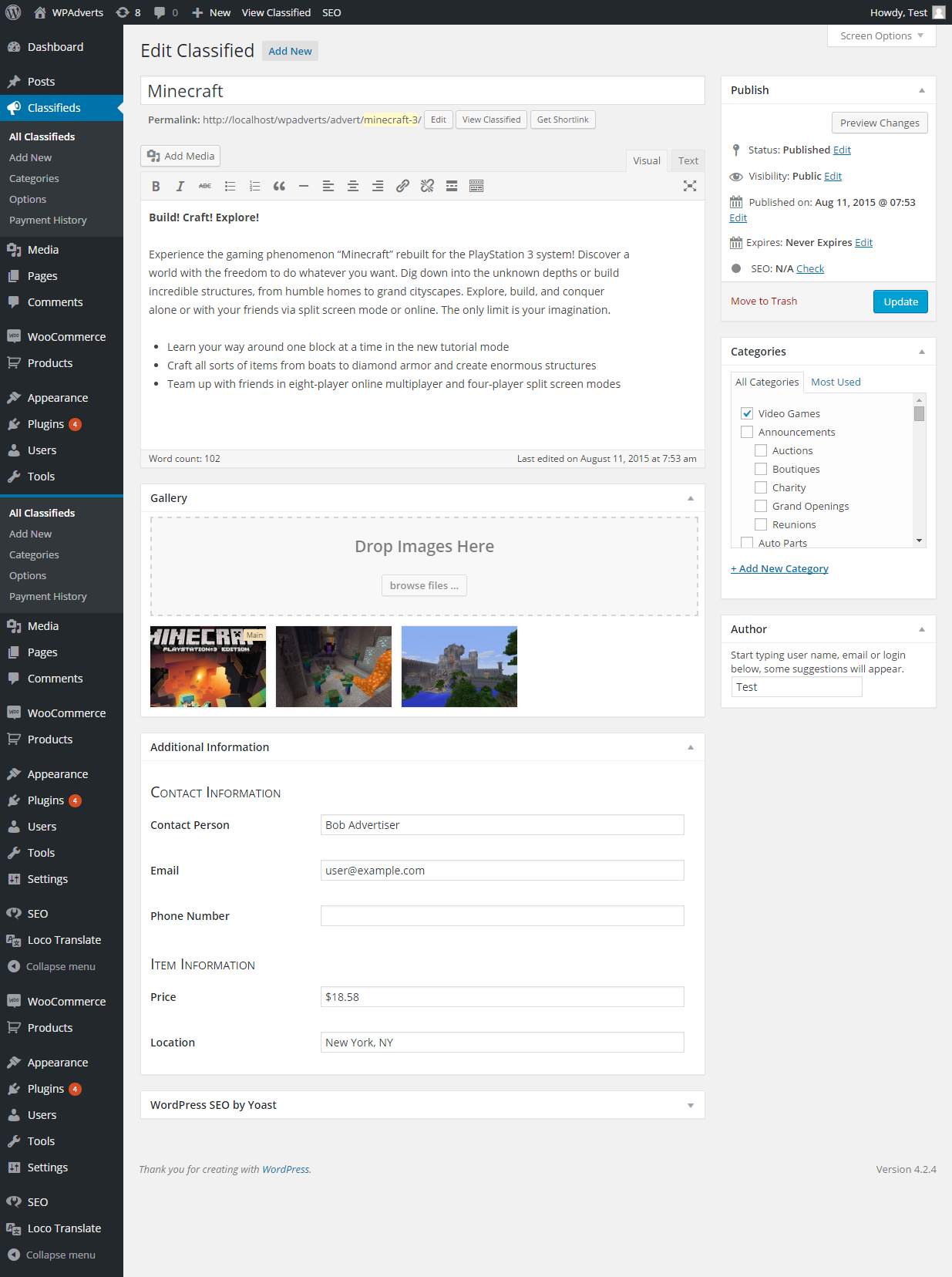Switch to the Text editor tab
Screen dimensions: 952x1277
[688, 160]
